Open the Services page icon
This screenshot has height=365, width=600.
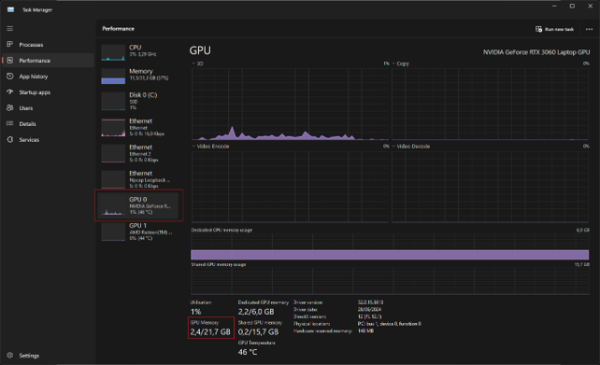coord(10,139)
